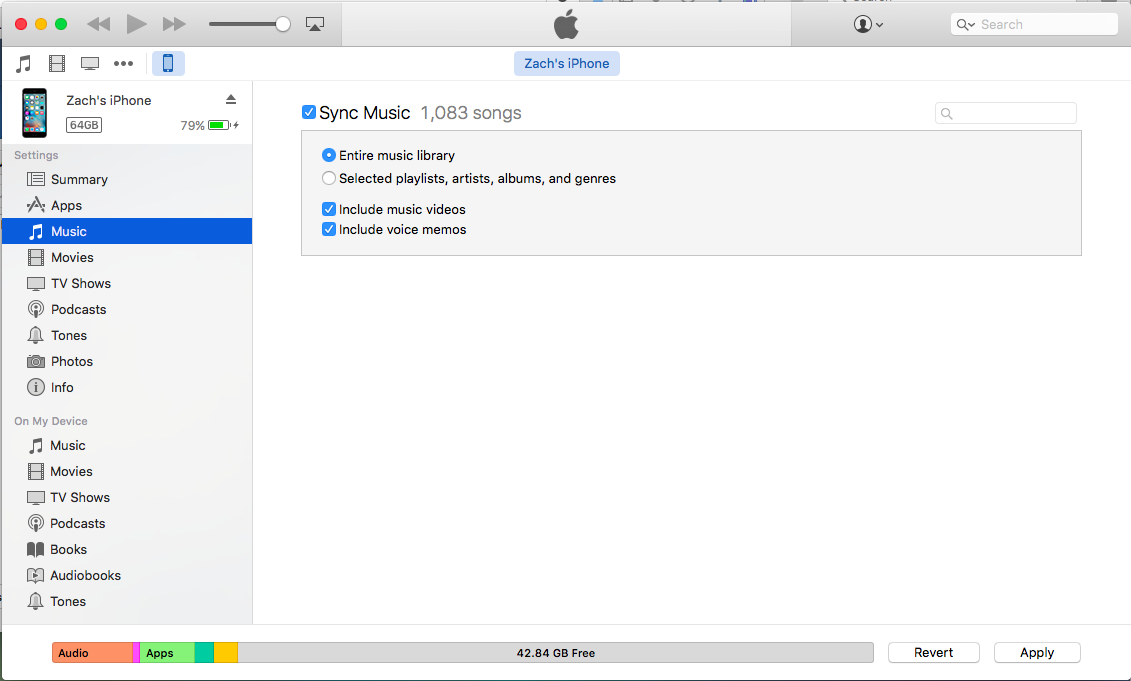Click the 64GB capacity badge
The image size is (1131, 681).
[x=84, y=125]
